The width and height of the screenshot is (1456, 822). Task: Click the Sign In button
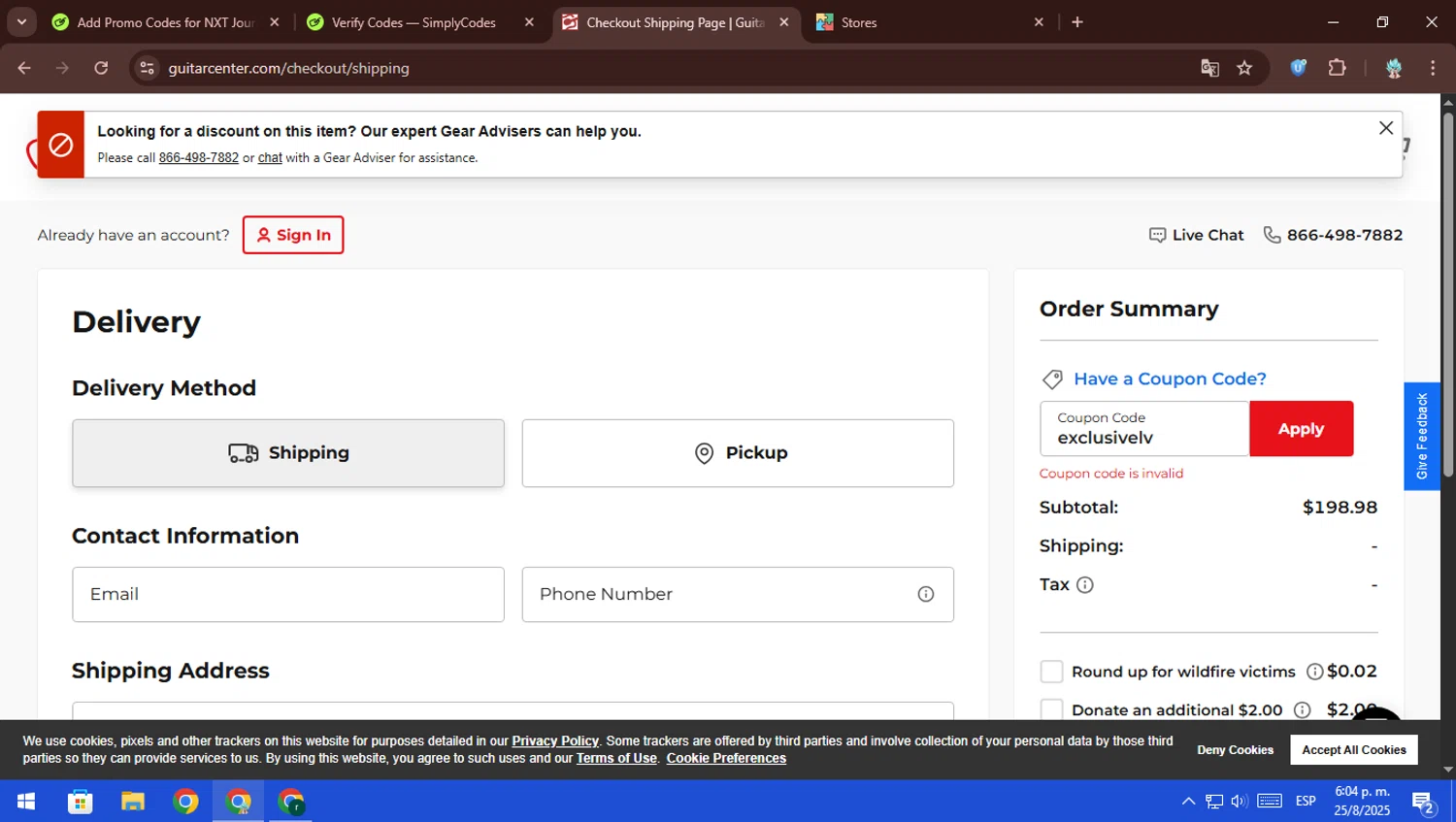(293, 235)
